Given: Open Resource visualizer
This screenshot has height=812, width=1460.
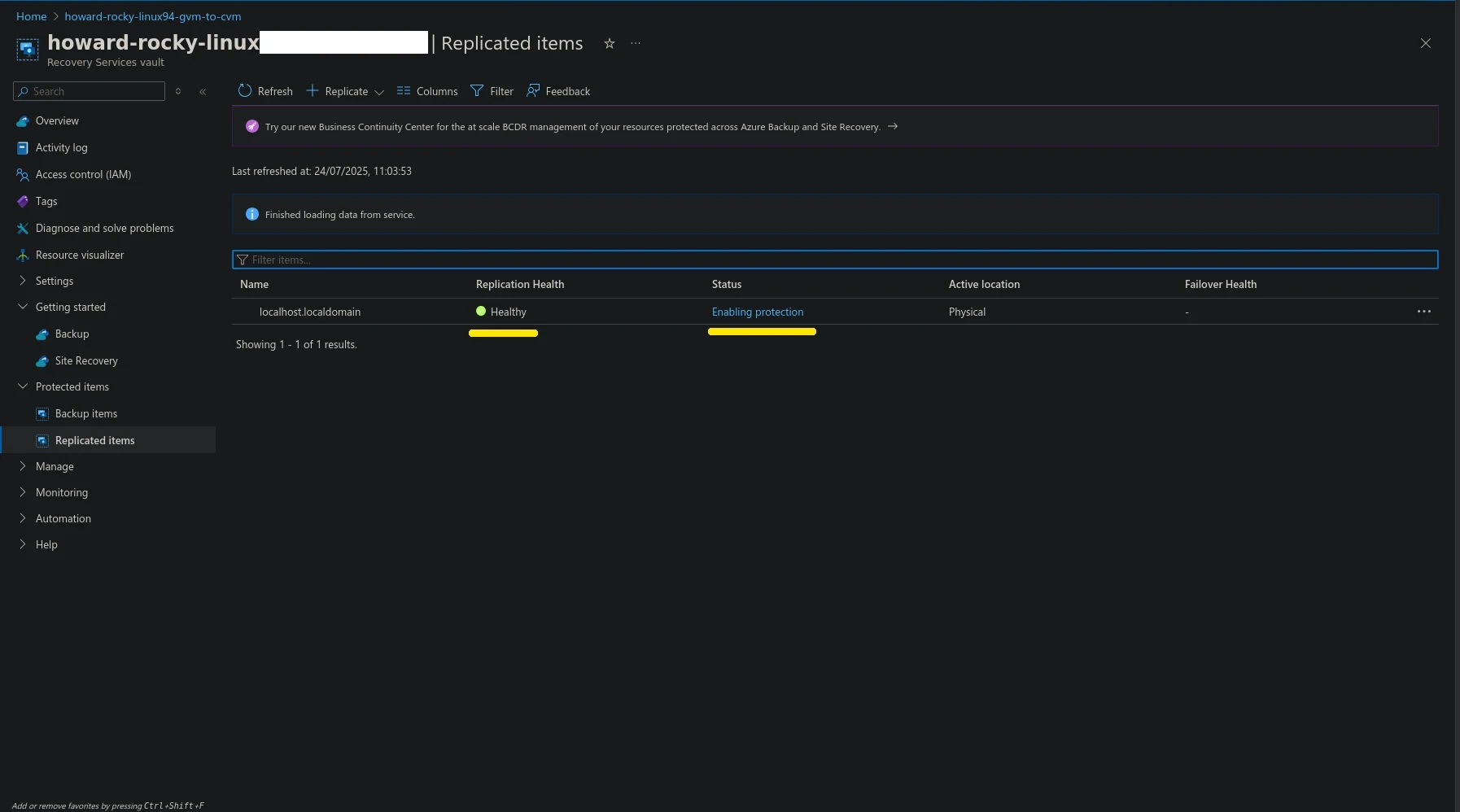Looking at the screenshot, I should (x=80, y=255).
